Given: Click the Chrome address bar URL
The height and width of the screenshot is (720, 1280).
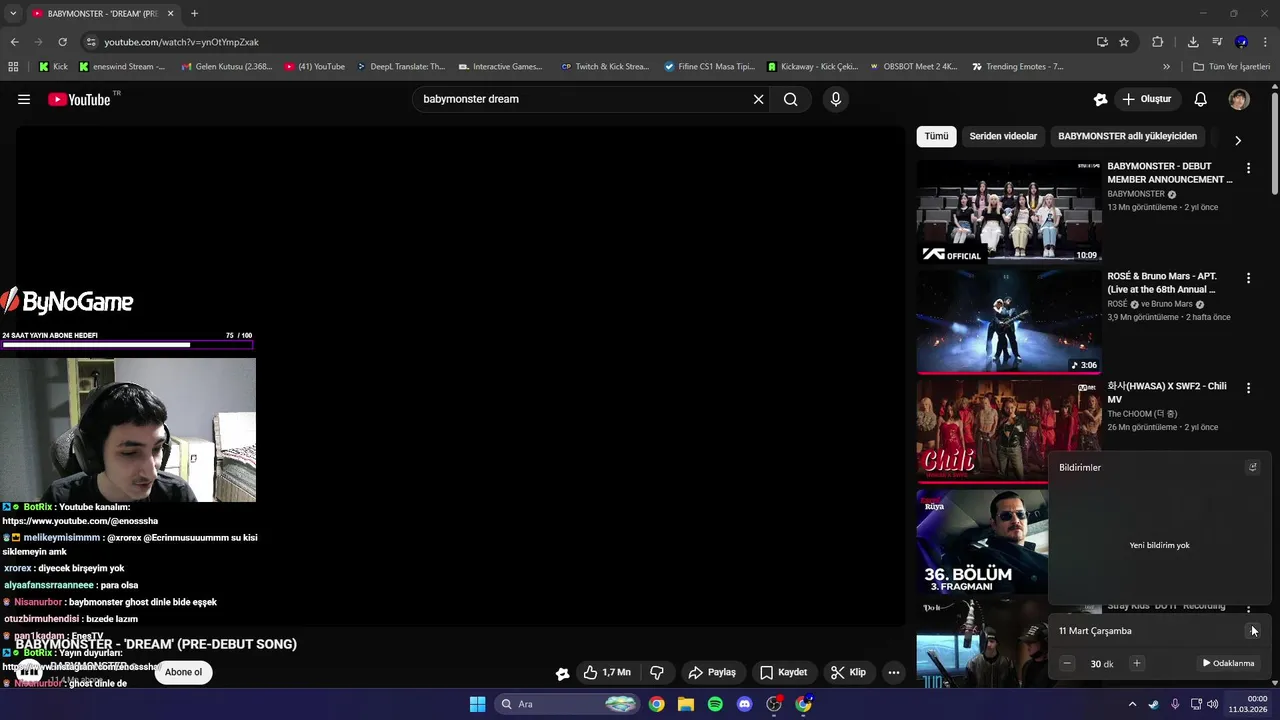Looking at the screenshot, I should (181, 42).
